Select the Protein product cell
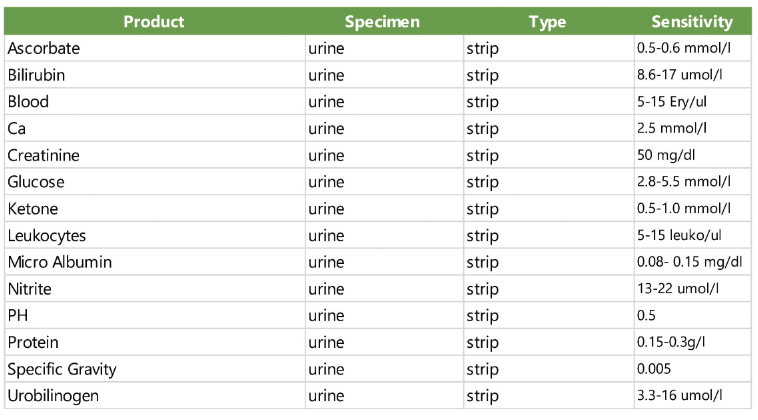758x420 pixels. point(155,342)
